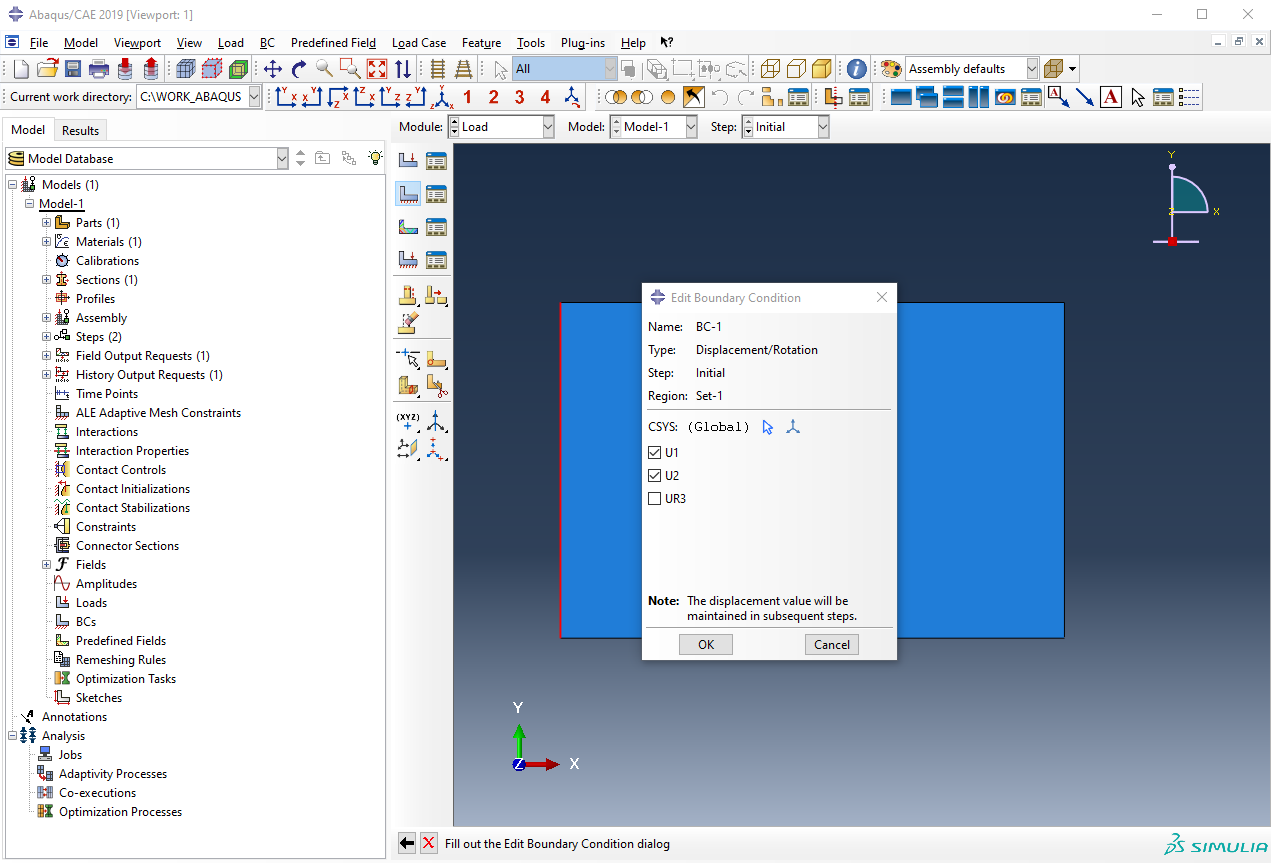Open the Plug-ins menu

pos(582,43)
